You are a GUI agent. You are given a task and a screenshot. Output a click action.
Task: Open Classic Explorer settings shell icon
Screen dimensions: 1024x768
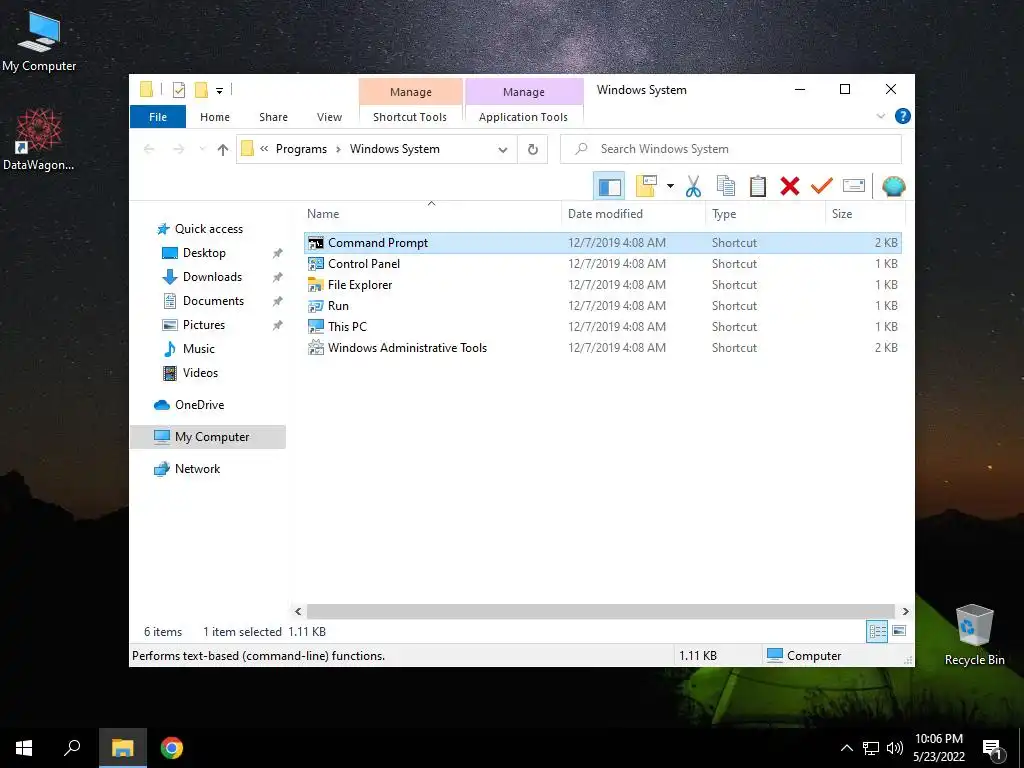click(x=893, y=187)
